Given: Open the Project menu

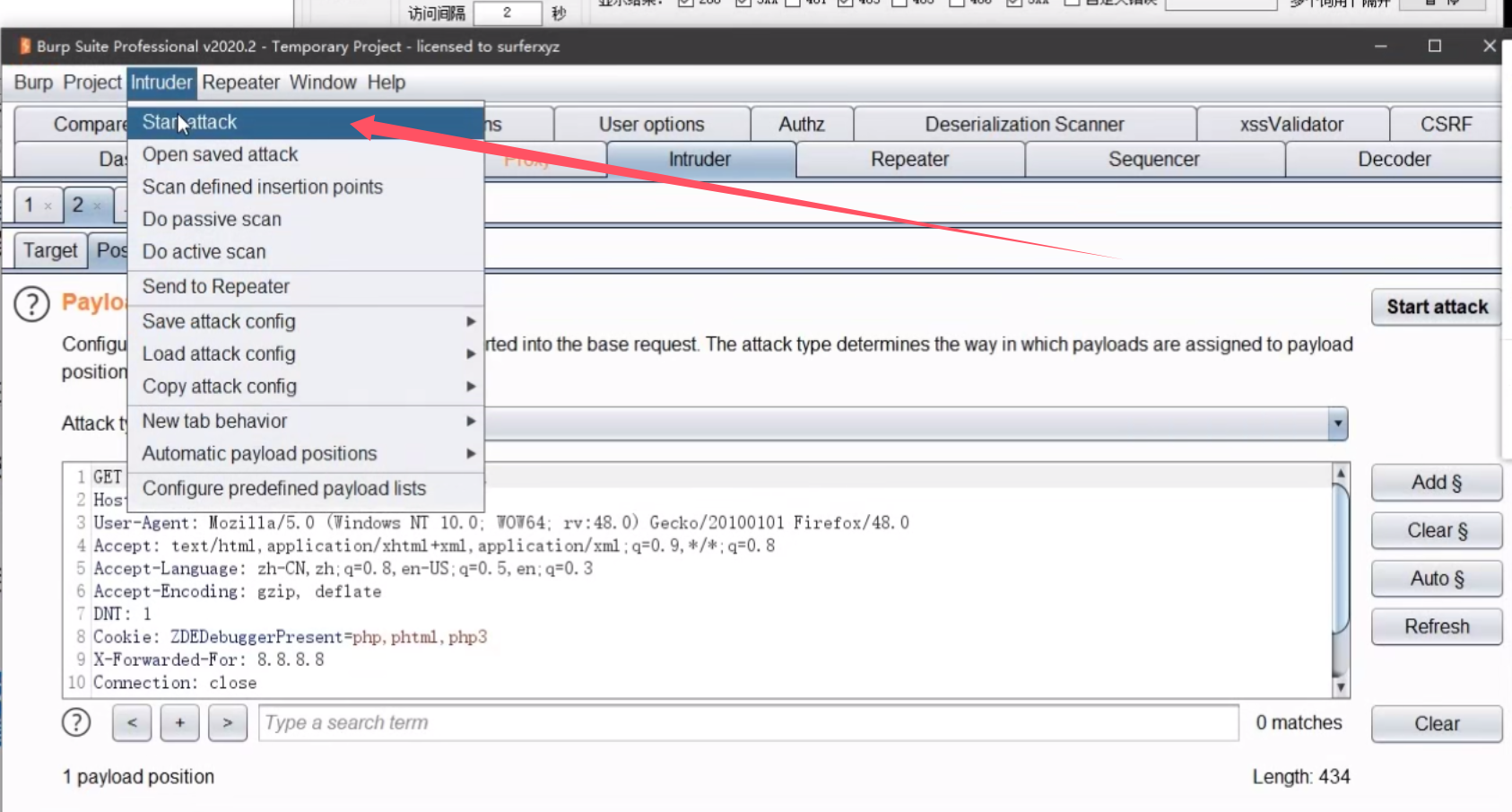Looking at the screenshot, I should tap(91, 83).
